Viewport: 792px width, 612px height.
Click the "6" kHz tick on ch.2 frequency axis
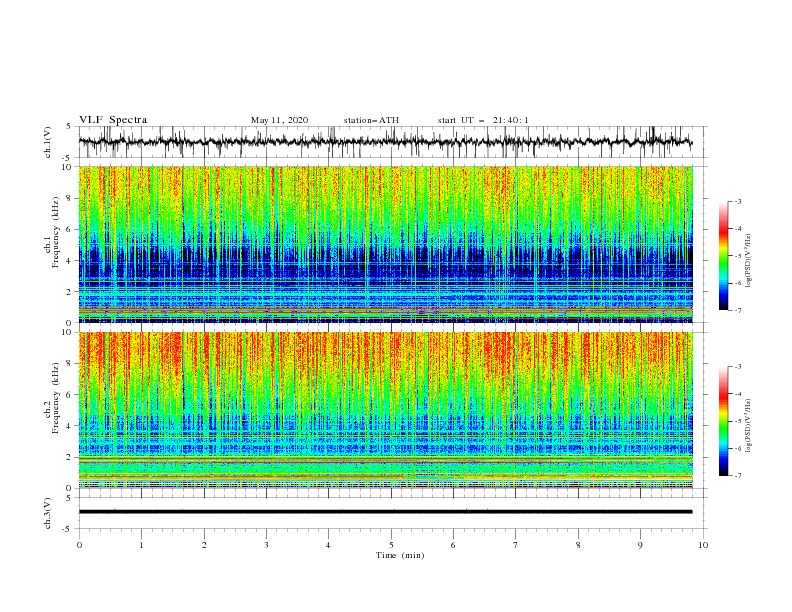click(x=71, y=395)
